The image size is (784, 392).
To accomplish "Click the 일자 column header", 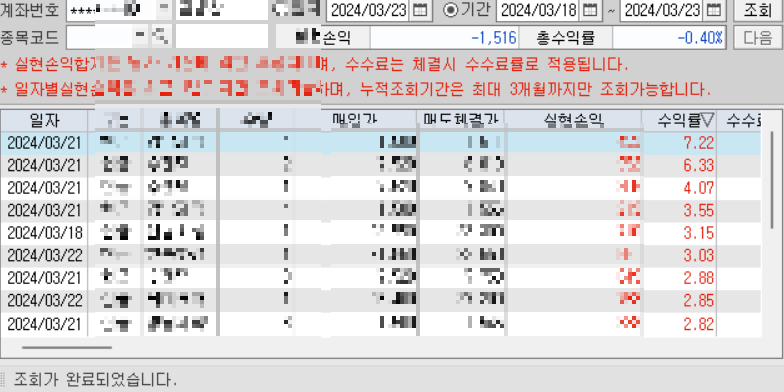I will 44,120.
